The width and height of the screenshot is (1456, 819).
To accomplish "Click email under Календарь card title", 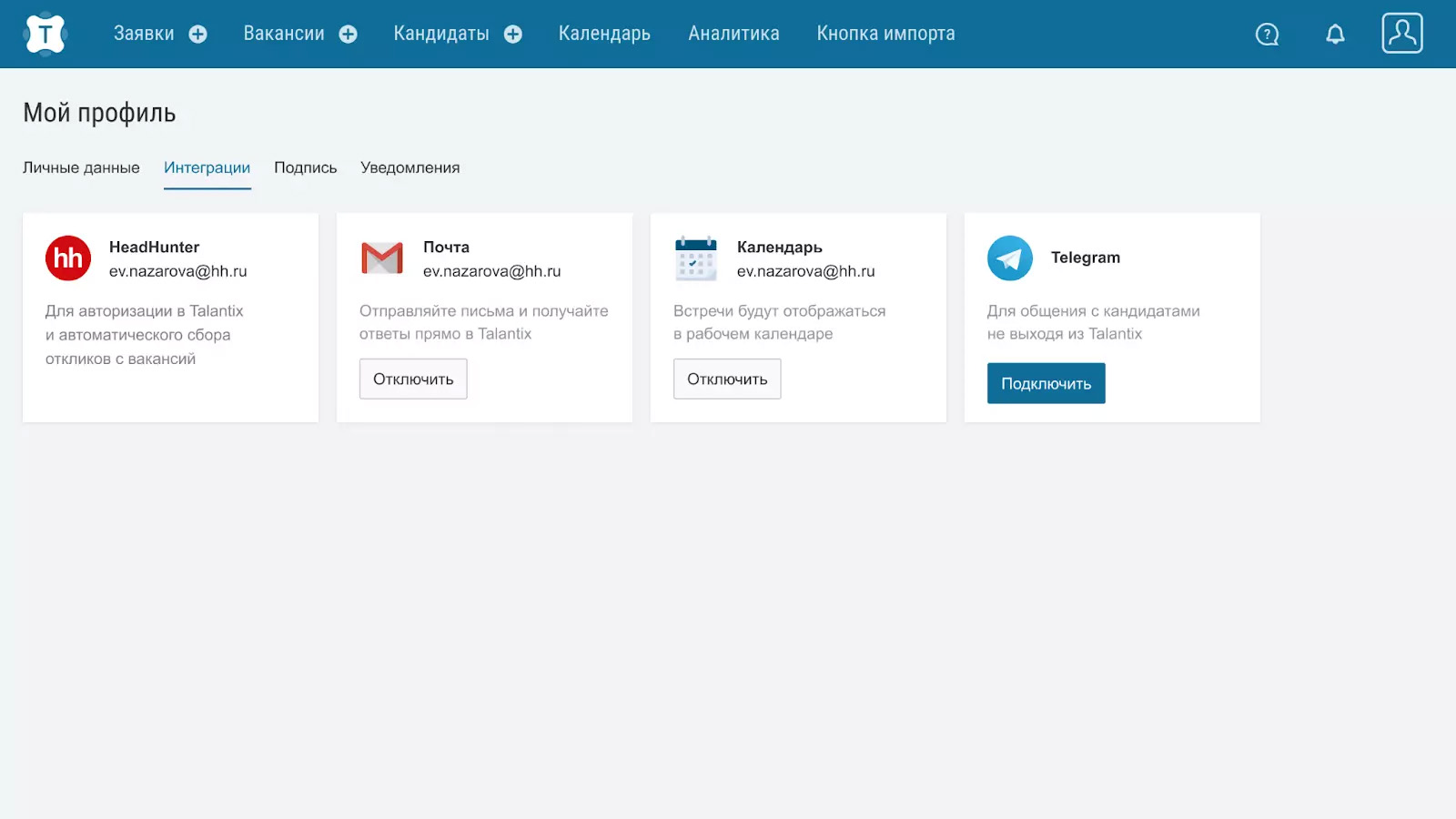I will tap(806, 271).
